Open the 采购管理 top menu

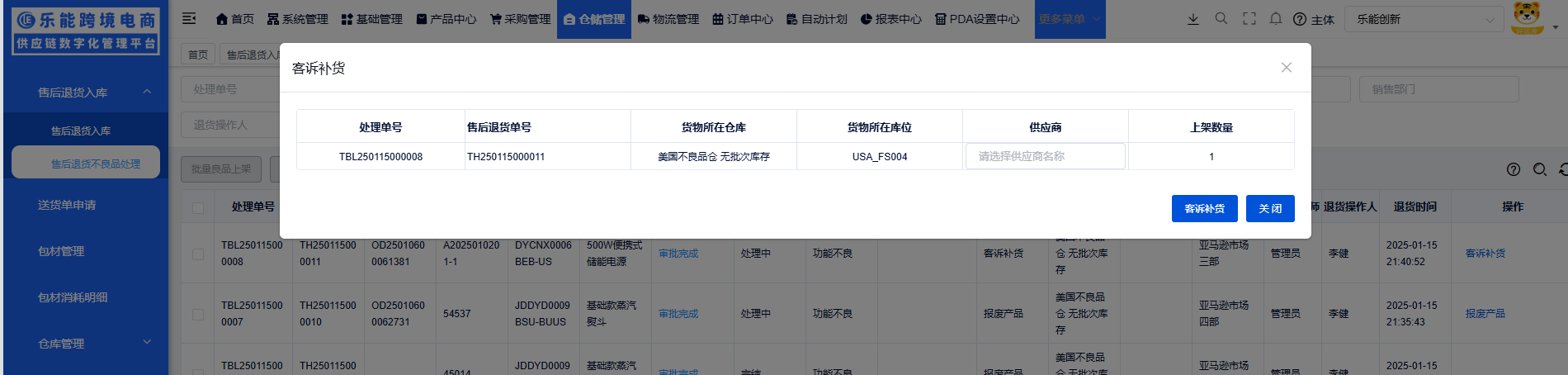click(x=520, y=19)
